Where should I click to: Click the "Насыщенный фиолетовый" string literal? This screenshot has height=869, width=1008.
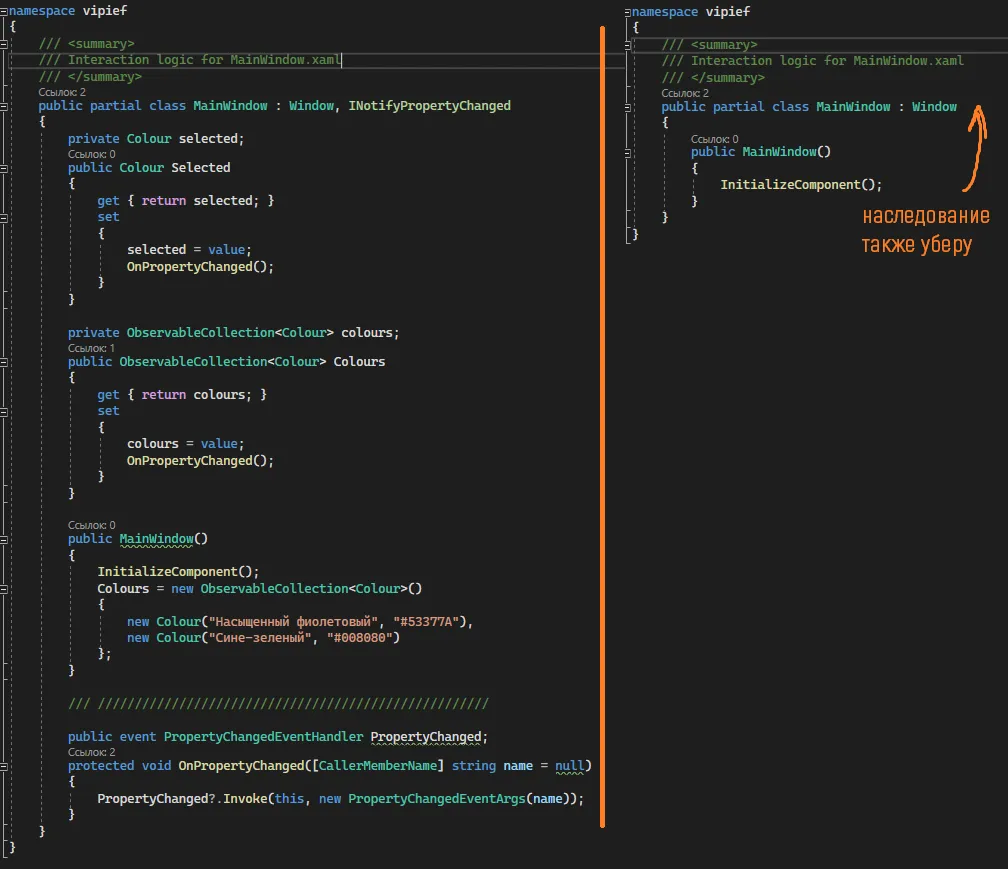(x=294, y=622)
